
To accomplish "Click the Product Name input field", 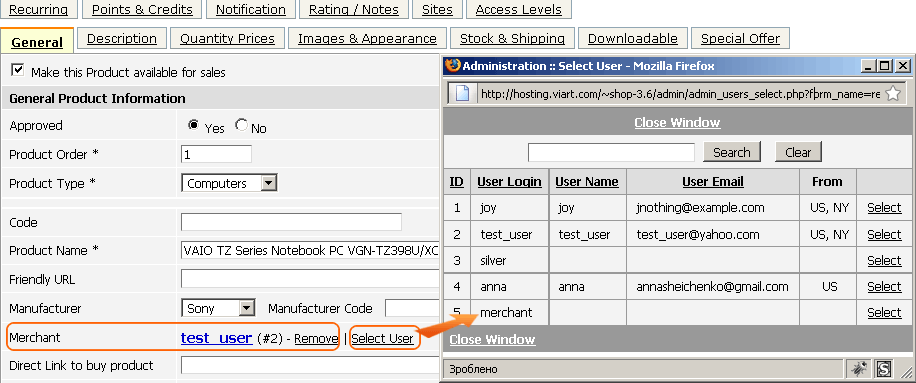I will (310, 250).
